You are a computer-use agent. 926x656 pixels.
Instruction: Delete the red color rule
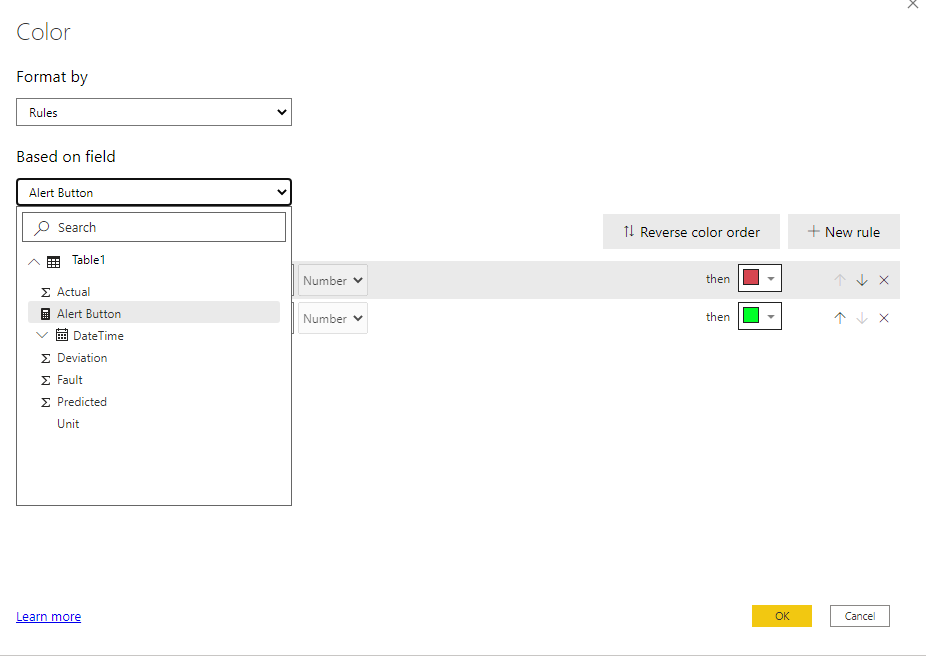pos(883,280)
